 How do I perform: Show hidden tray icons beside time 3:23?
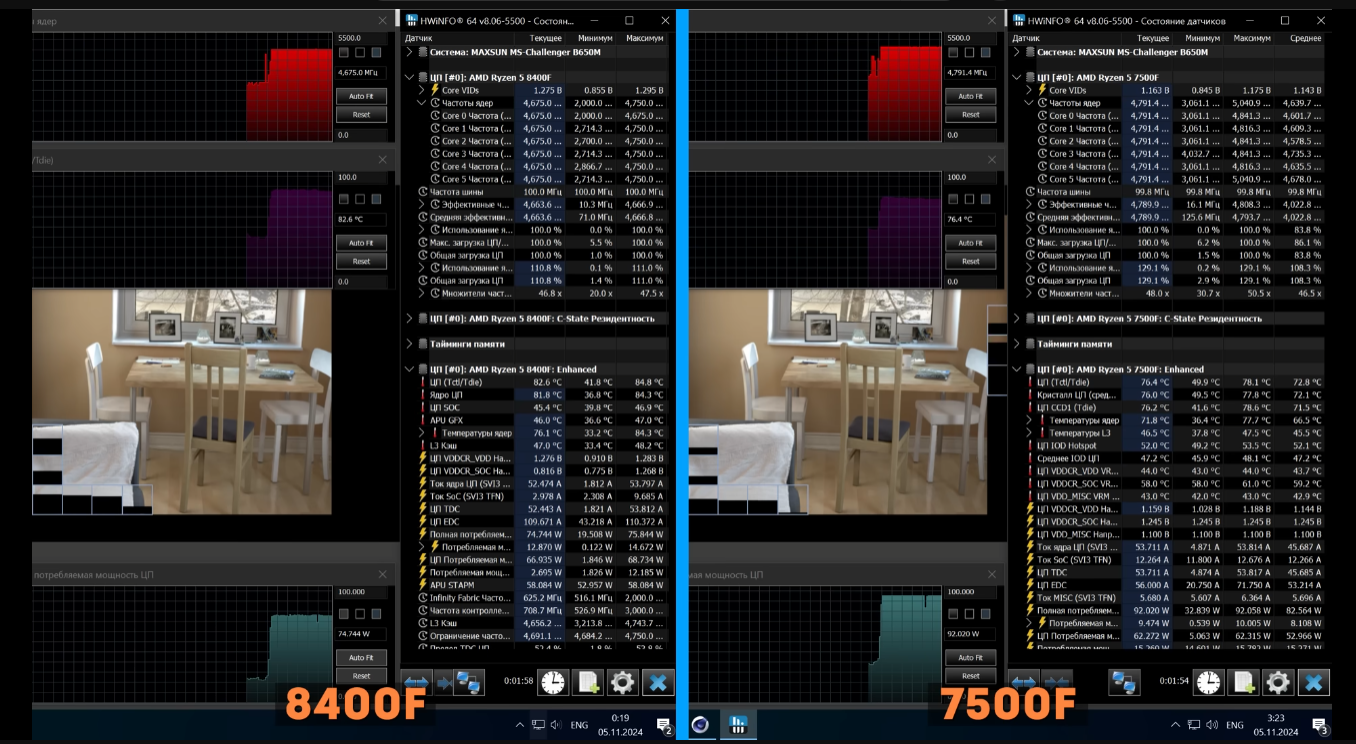pyautogui.click(x=1176, y=725)
